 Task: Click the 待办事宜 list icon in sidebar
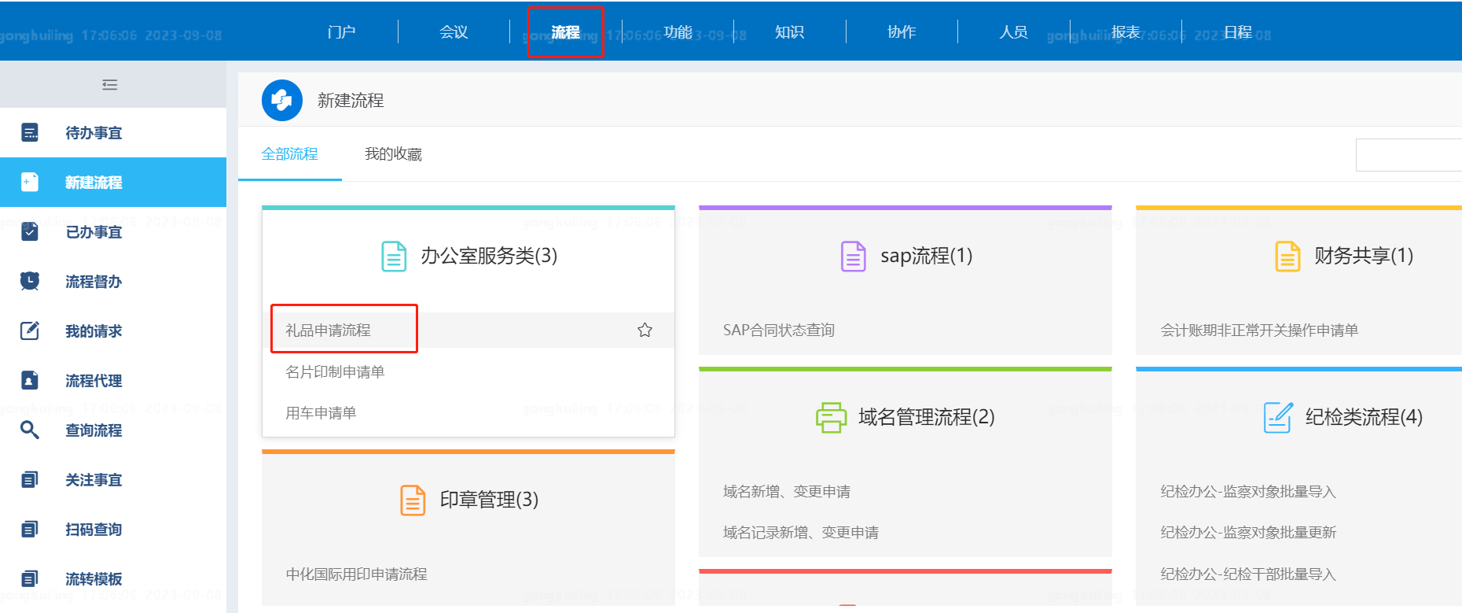click(30, 132)
